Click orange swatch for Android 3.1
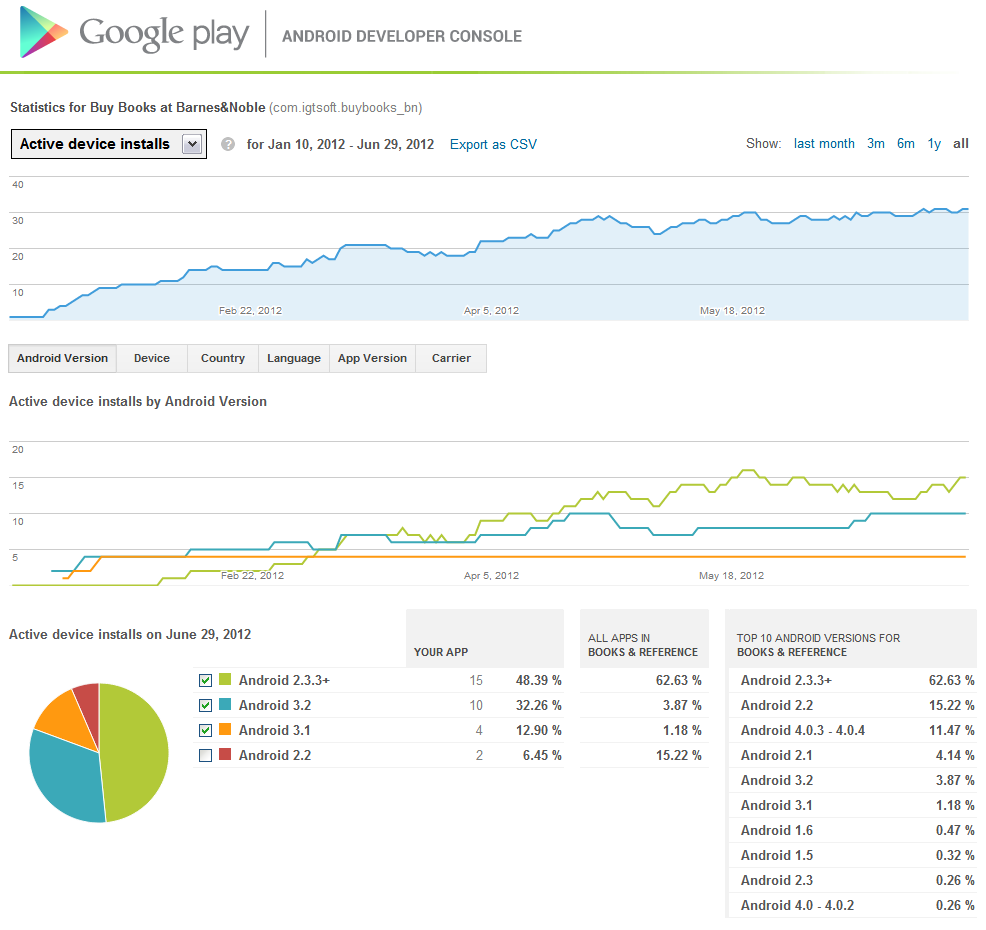Image resolution: width=986 pixels, height=930 pixels. (x=224, y=729)
